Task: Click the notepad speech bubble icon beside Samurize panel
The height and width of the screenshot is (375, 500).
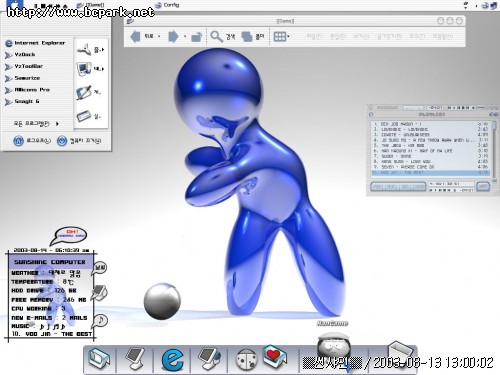Action: pyautogui.click(x=99, y=293)
